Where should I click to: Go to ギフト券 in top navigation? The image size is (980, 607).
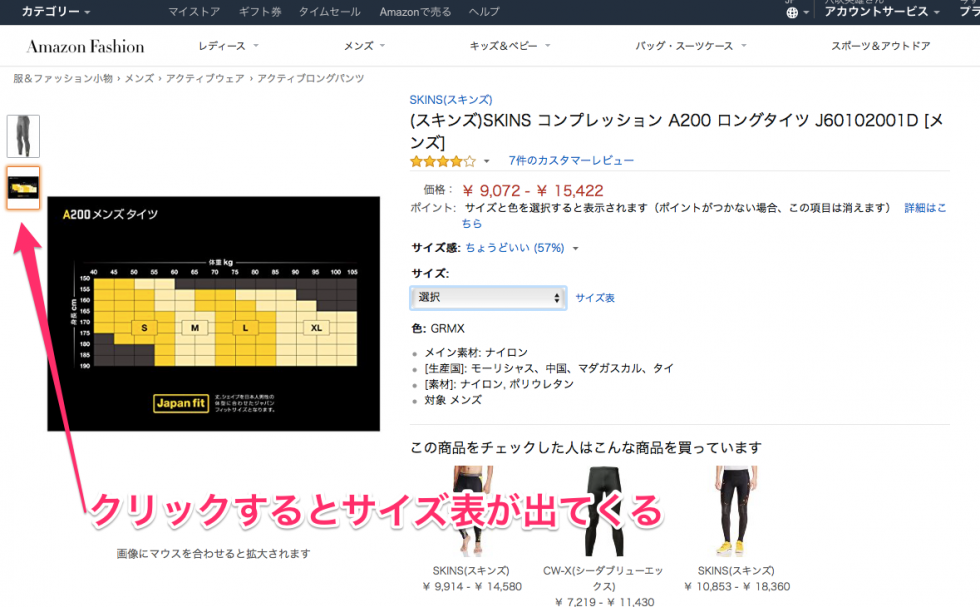tap(260, 12)
